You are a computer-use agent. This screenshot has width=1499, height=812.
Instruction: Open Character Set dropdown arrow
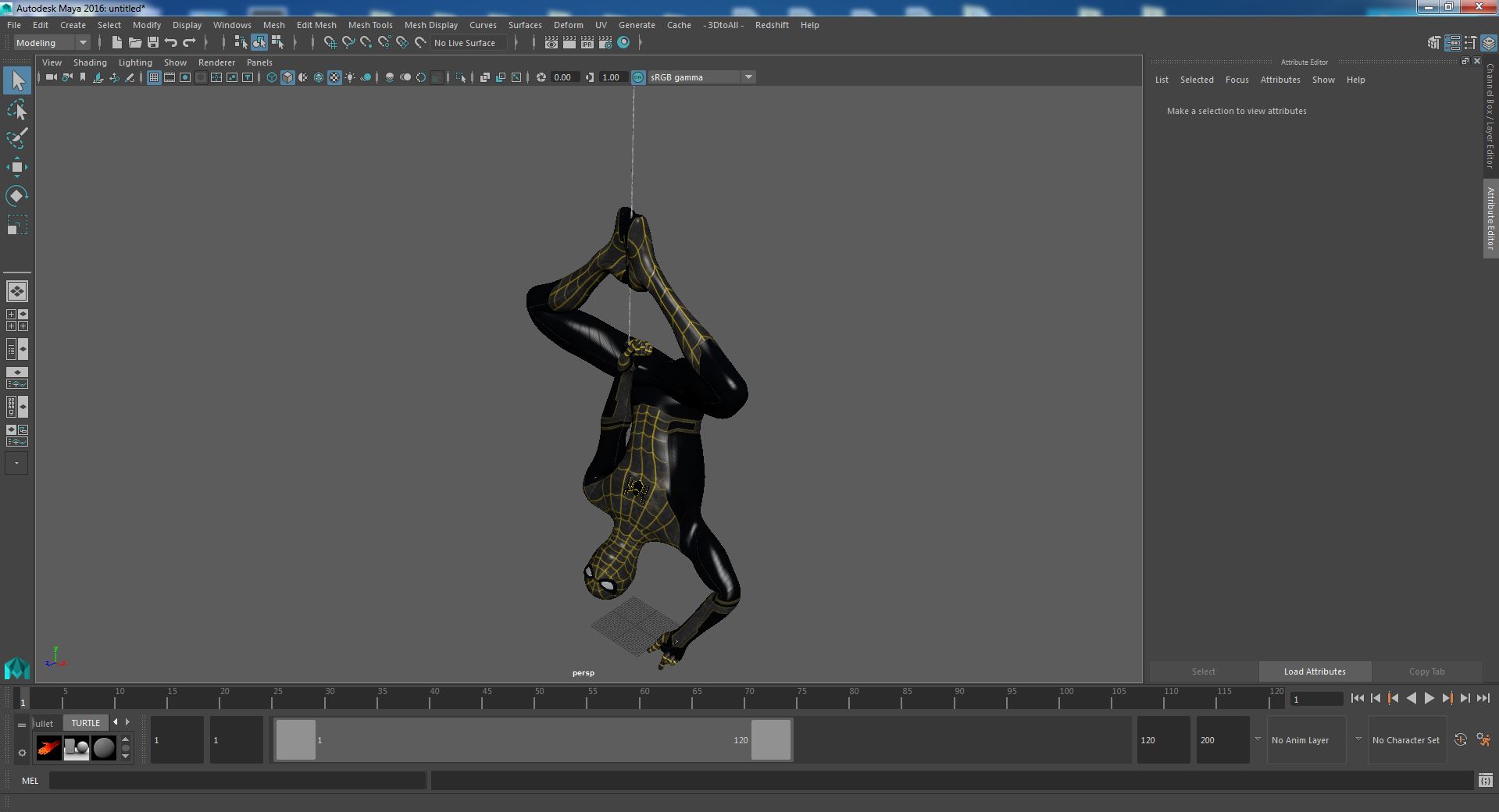1358,739
